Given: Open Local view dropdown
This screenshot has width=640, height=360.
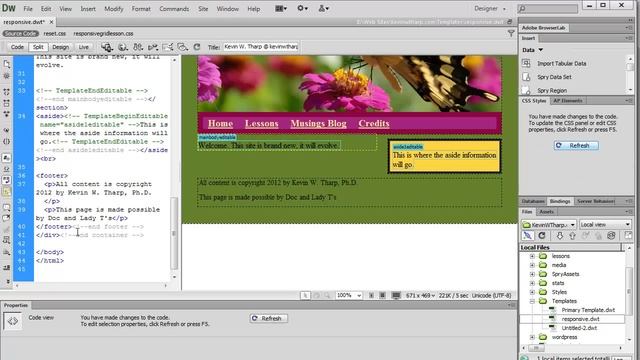Looking at the screenshot, I should point(605,224).
